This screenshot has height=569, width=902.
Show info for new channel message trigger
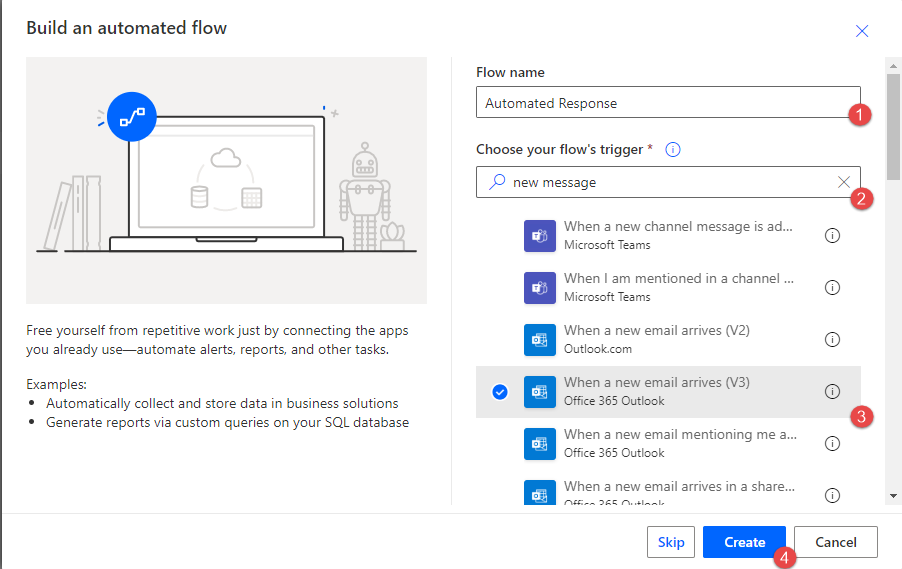832,235
